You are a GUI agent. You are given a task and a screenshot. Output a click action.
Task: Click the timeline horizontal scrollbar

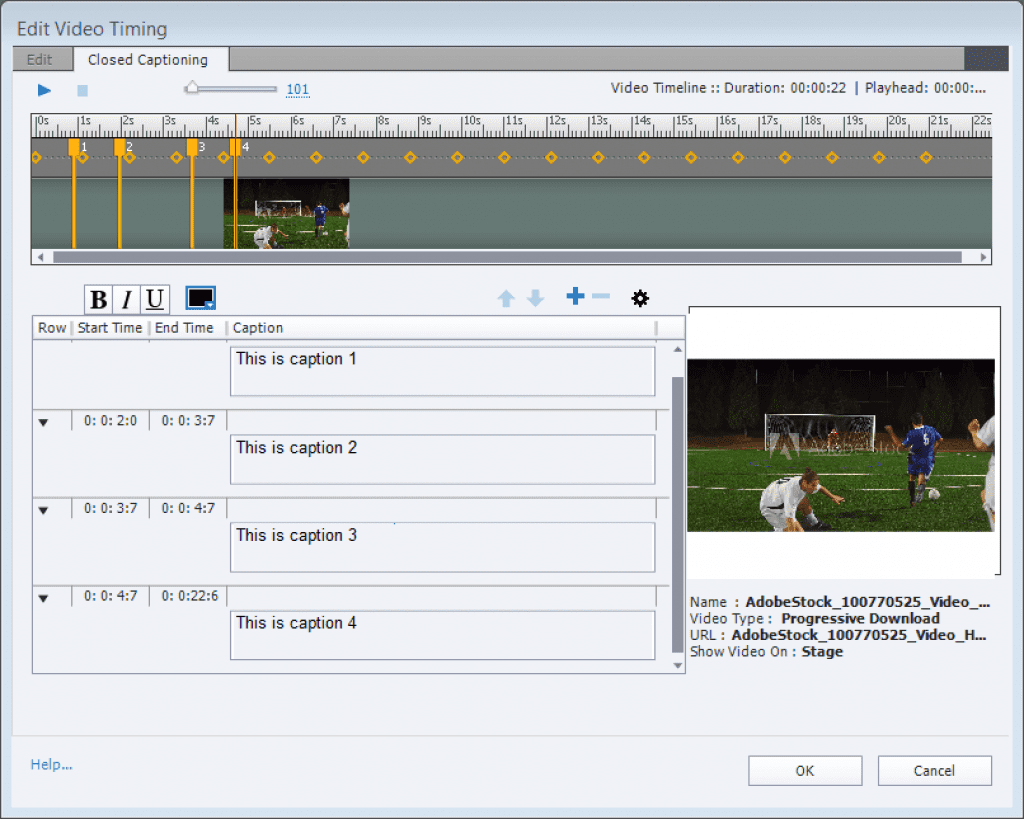[x=507, y=257]
